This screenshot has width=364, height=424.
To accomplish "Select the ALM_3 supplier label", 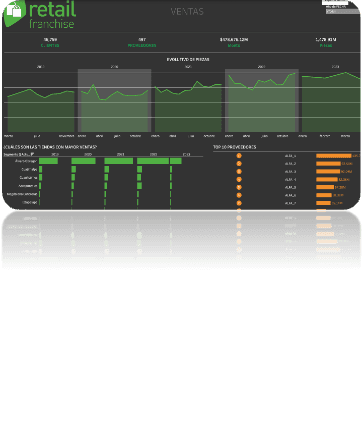I will pyautogui.click(x=290, y=172).
